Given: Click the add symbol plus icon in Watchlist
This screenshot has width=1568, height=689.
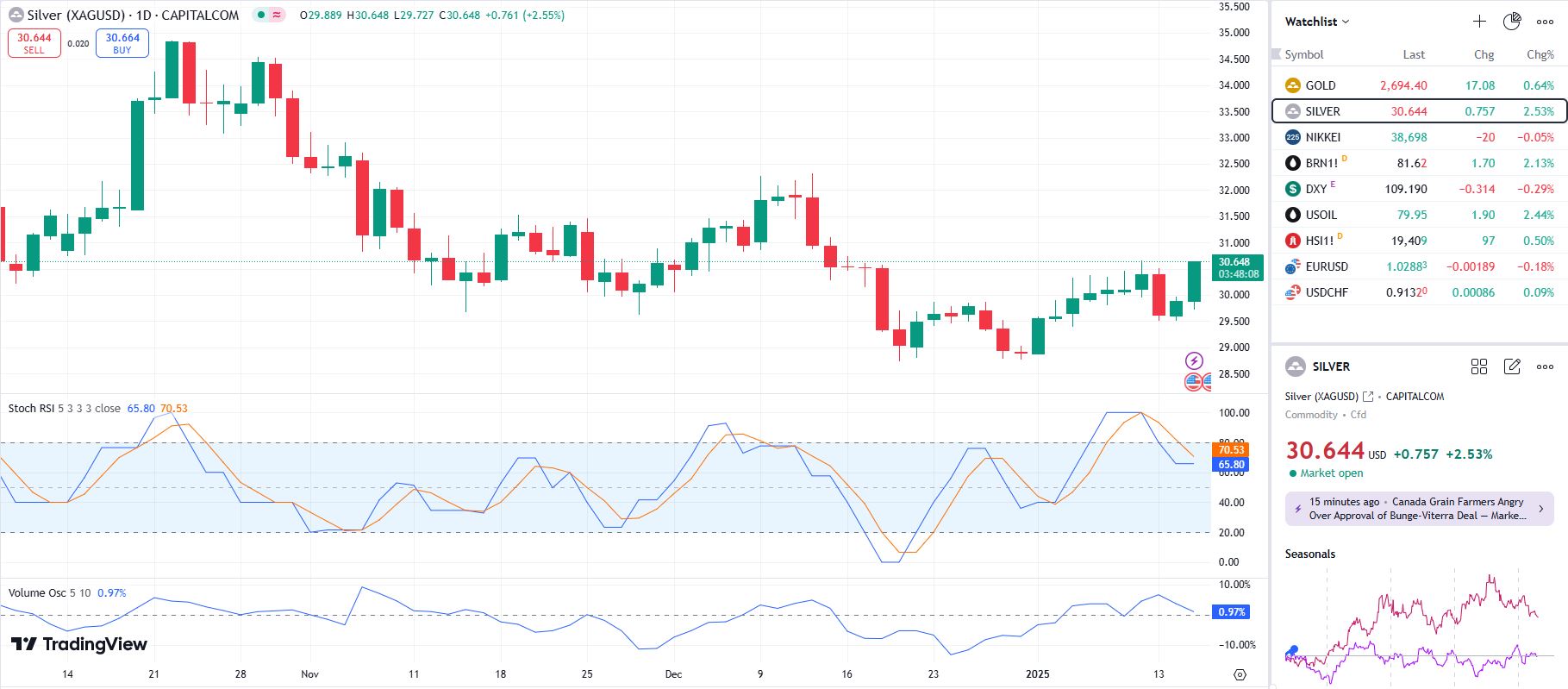Looking at the screenshot, I should (x=1479, y=22).
